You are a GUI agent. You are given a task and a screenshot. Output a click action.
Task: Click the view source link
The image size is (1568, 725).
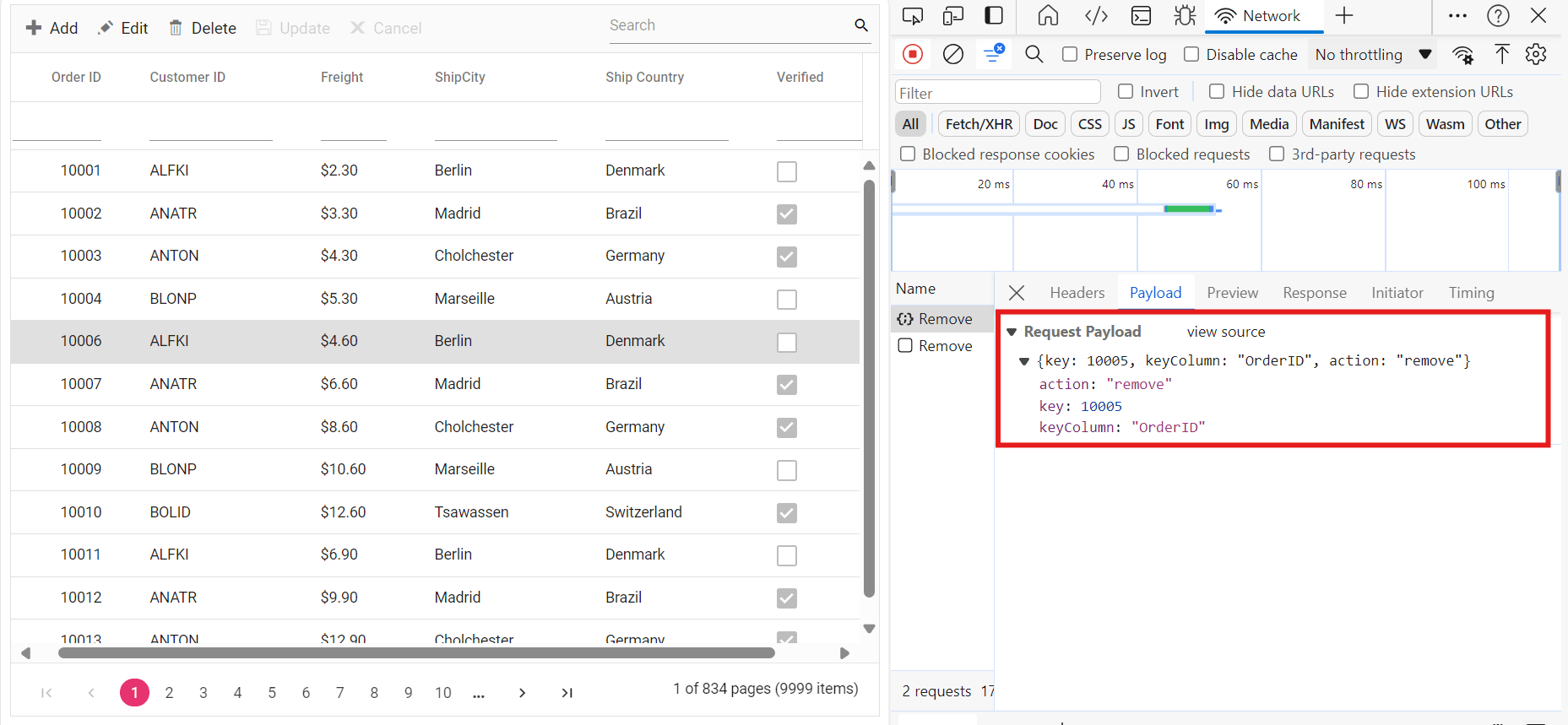[x=1225, y=333]
